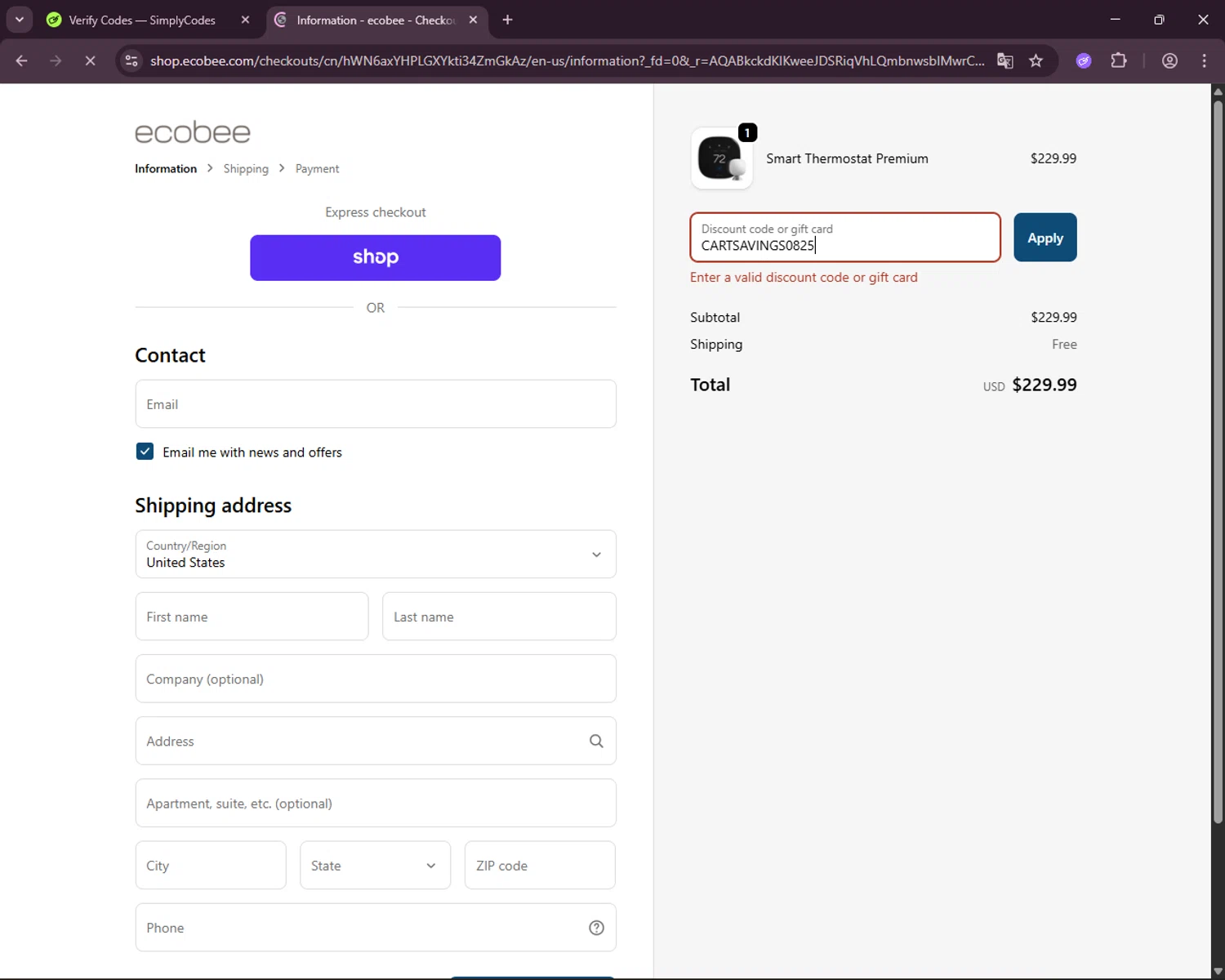Click the Total "$229.99" amount
Screen dimensions: 1225x980
coord(1045,385)
